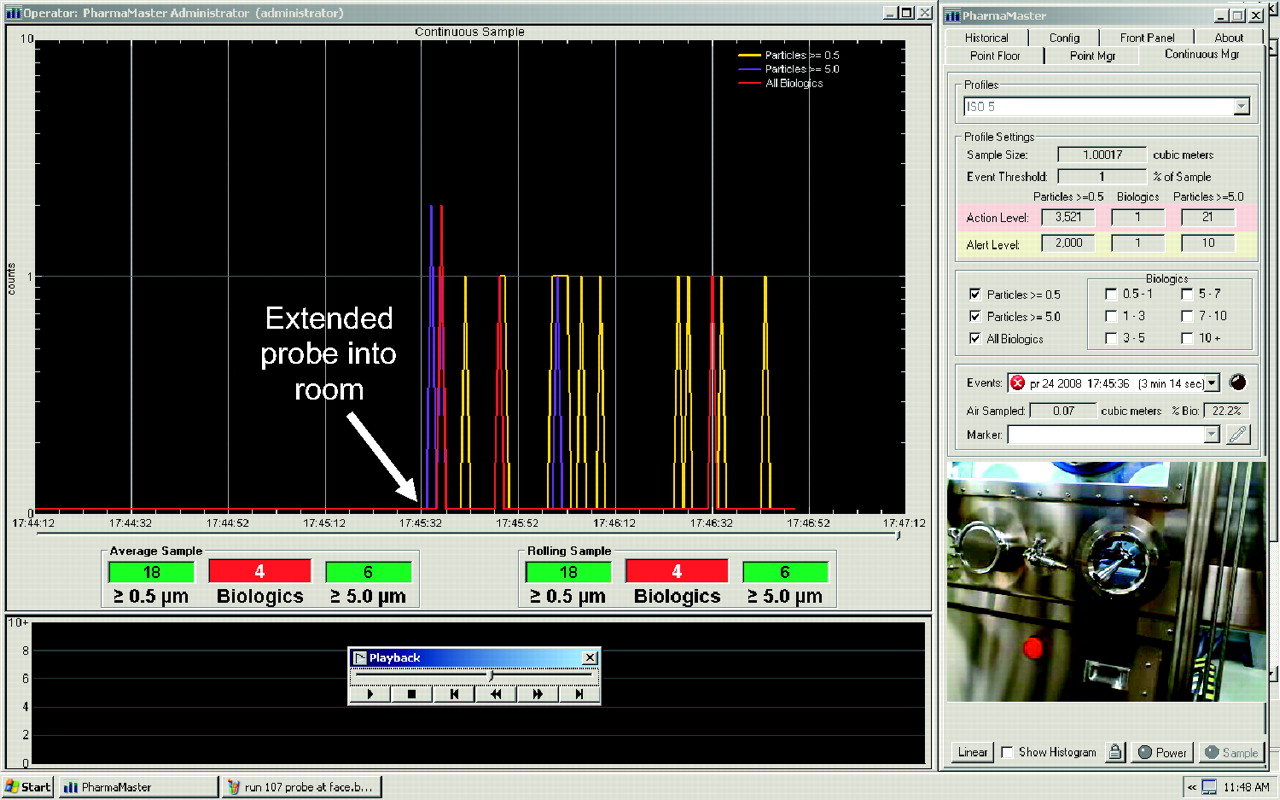Uncheck Particles >= 5.0 checkbox
This screenshot has width=1280, height=800.
974,317
